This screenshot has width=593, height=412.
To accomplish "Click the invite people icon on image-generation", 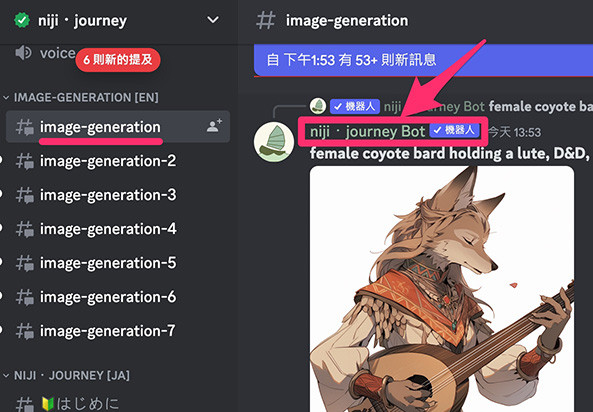I will click(214, 126).
